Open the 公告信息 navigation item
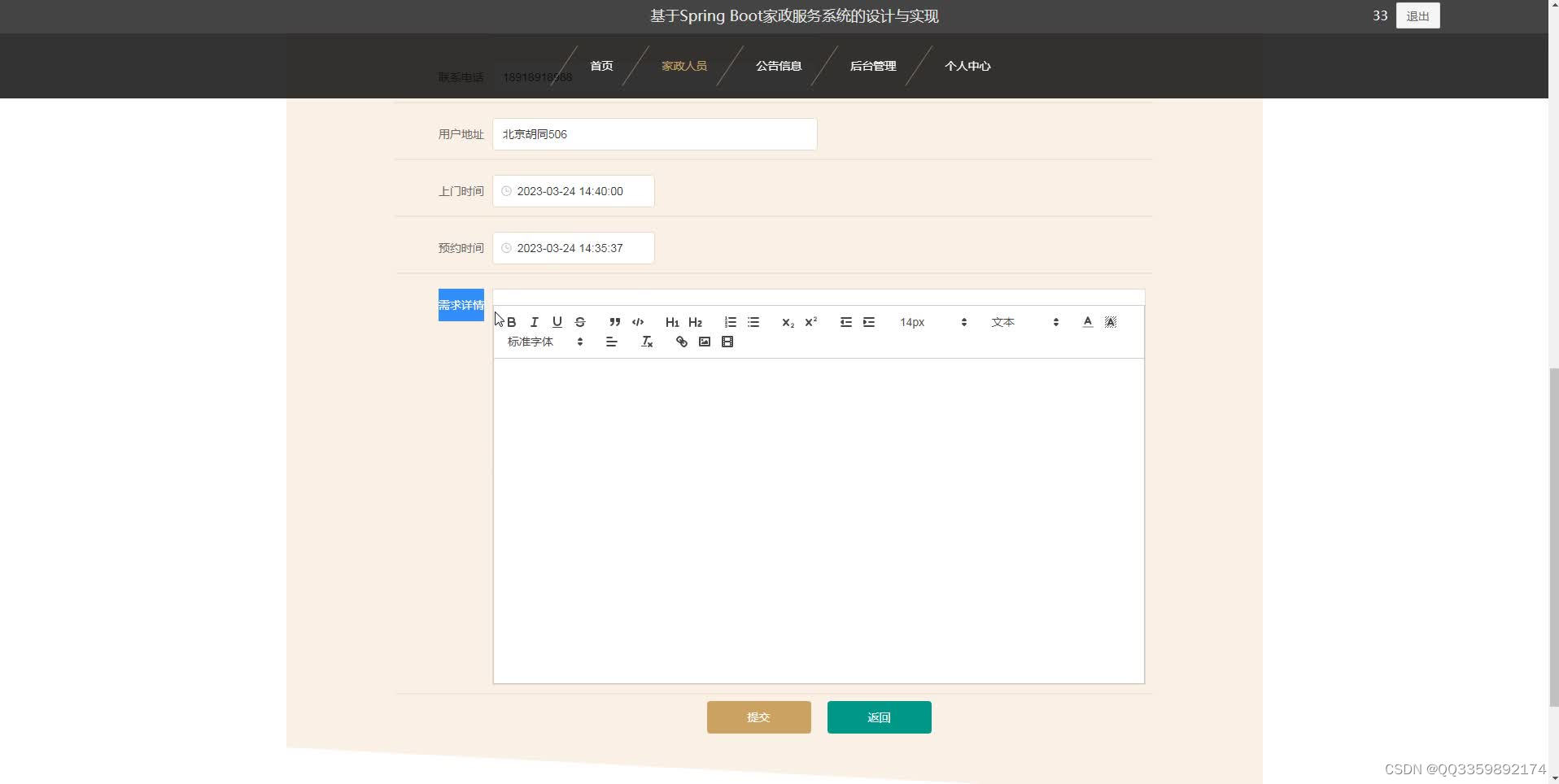This screenshot has width=1559, height=784. coord(779,66)
